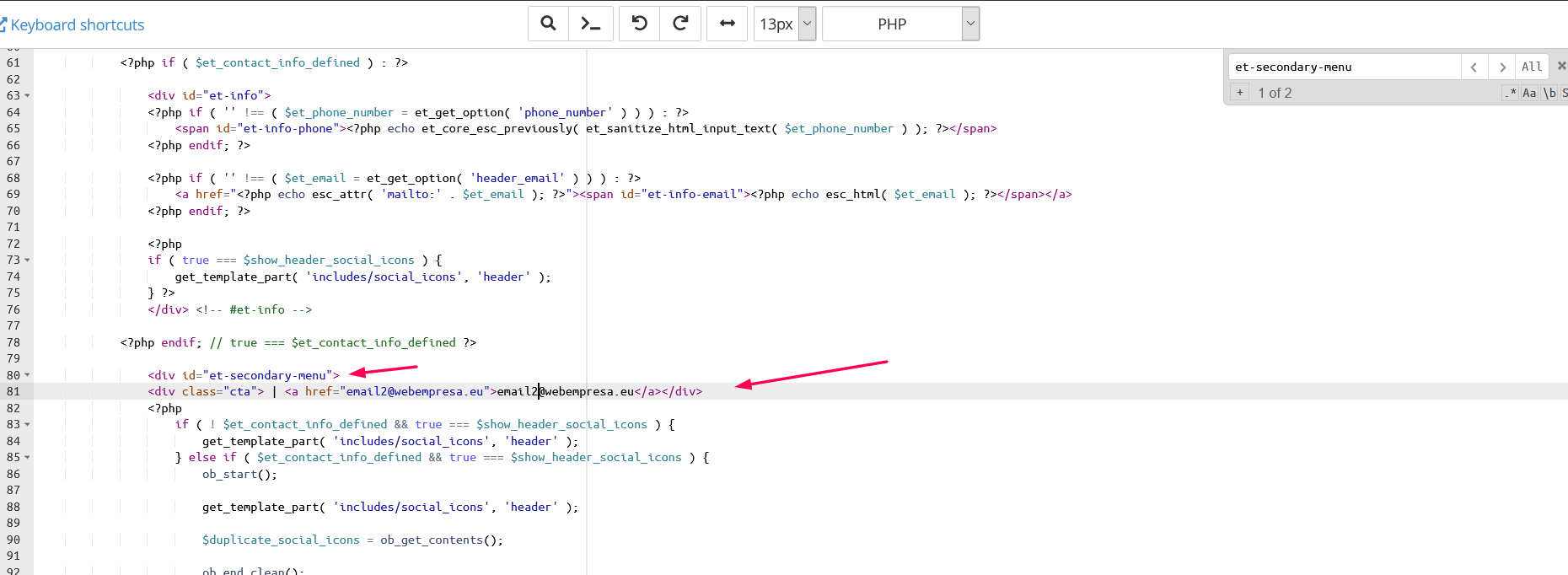Toggle line wrap with the double-arrow icon
This screenshot has width=1568, height=575.
727,24
